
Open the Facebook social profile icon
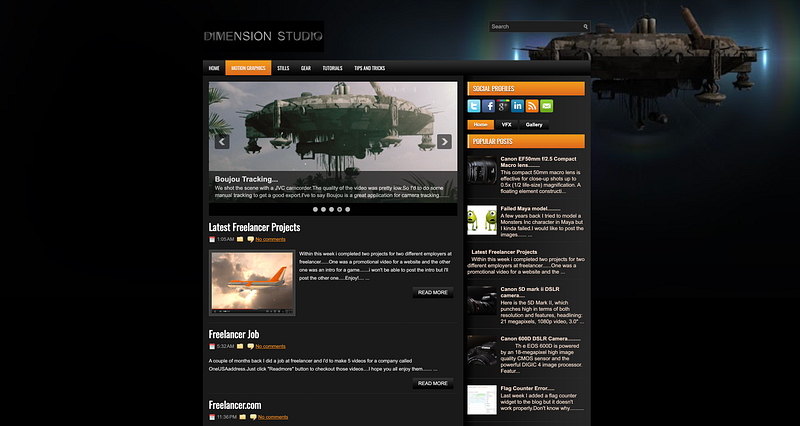[489, 106]
